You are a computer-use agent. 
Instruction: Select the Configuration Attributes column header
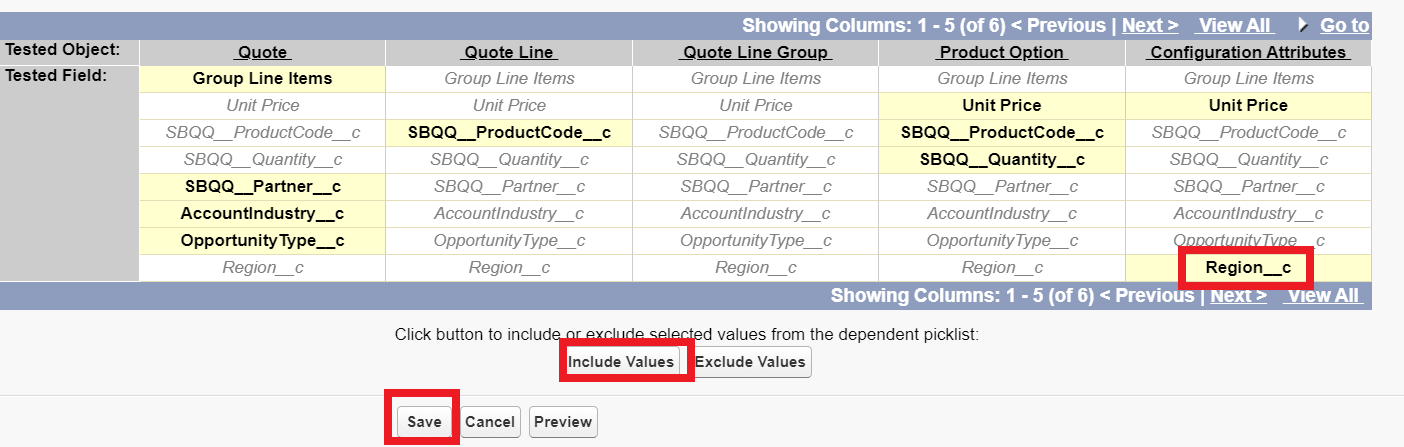pyautogui.click(x=1248, y=52)
